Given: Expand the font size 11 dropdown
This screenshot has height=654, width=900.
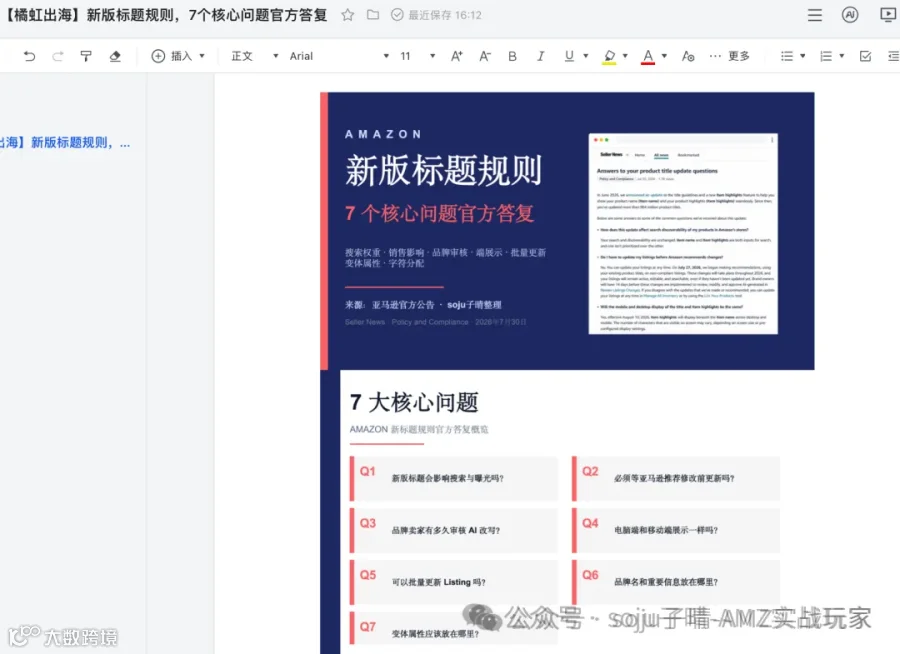Looking at the screenshot, I should (417, 56).
